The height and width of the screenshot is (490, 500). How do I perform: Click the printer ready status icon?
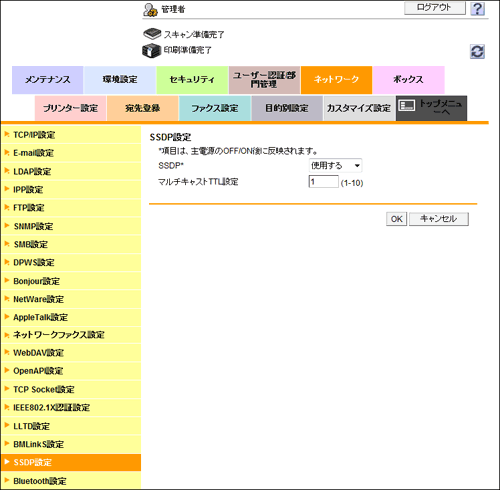click(152, 50)
